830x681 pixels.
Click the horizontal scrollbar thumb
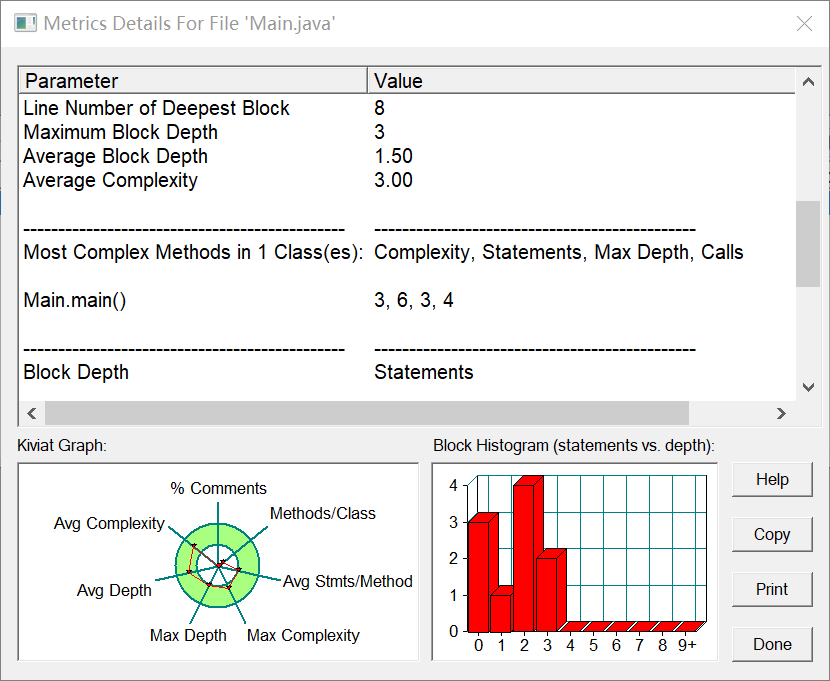(367, 413)
